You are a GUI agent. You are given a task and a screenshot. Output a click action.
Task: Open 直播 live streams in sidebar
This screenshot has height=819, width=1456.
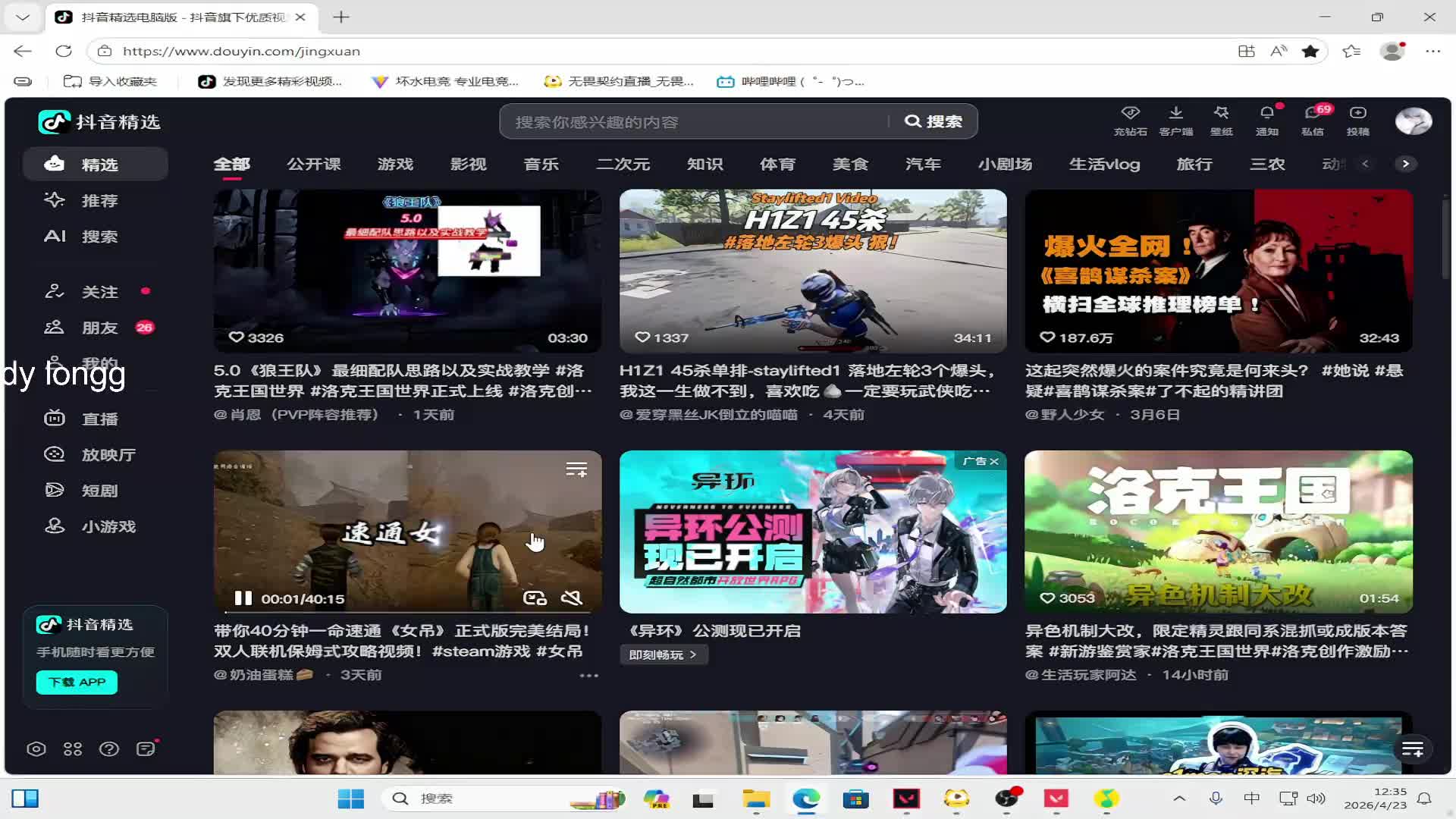tap(99, 419)
